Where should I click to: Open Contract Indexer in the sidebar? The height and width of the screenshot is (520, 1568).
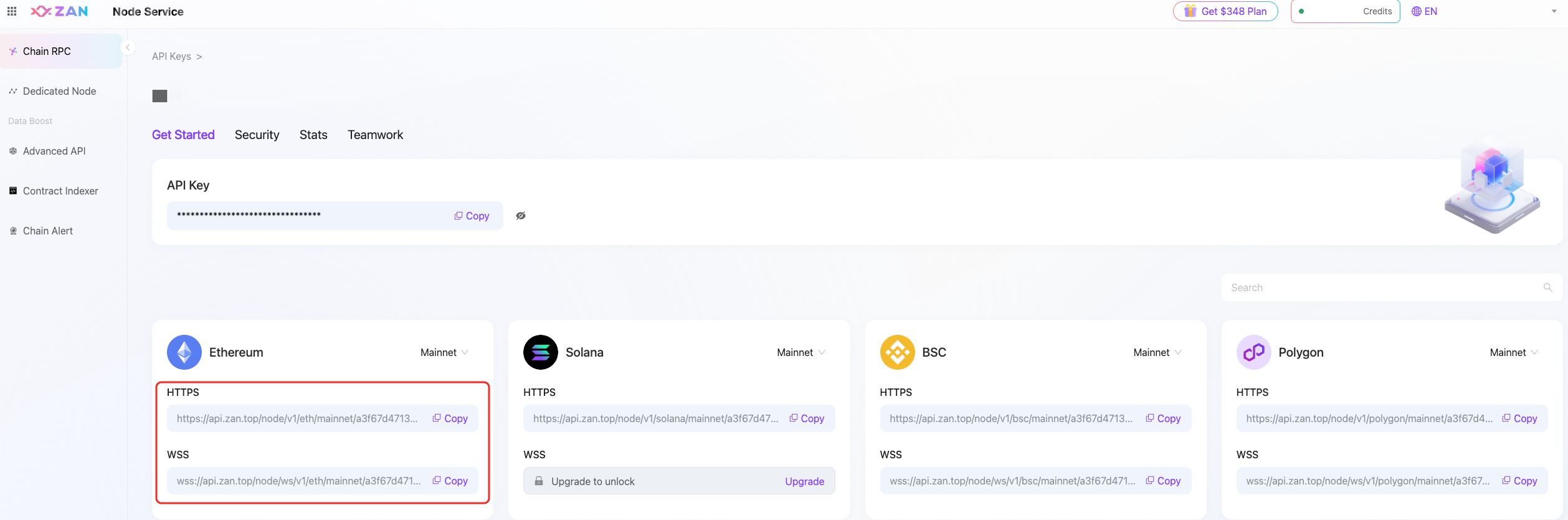(x=60, y=191)
